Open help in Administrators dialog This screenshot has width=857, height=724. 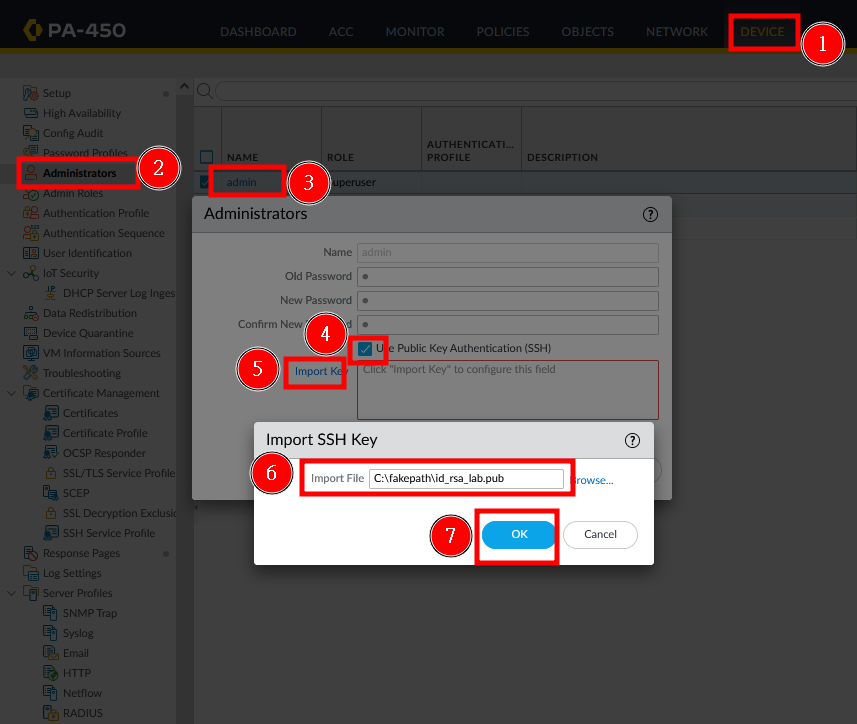pyautogui.click(x=650, y=214)
